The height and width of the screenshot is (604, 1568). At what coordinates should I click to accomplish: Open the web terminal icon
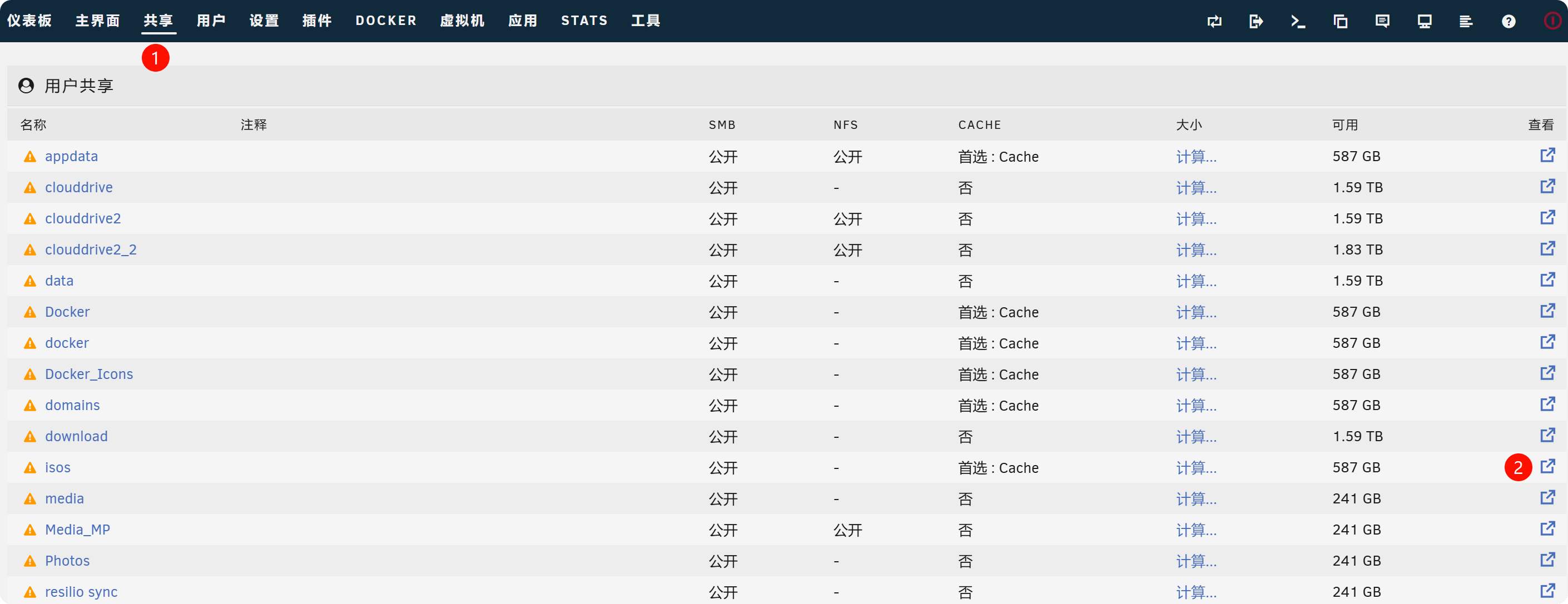1298,21
